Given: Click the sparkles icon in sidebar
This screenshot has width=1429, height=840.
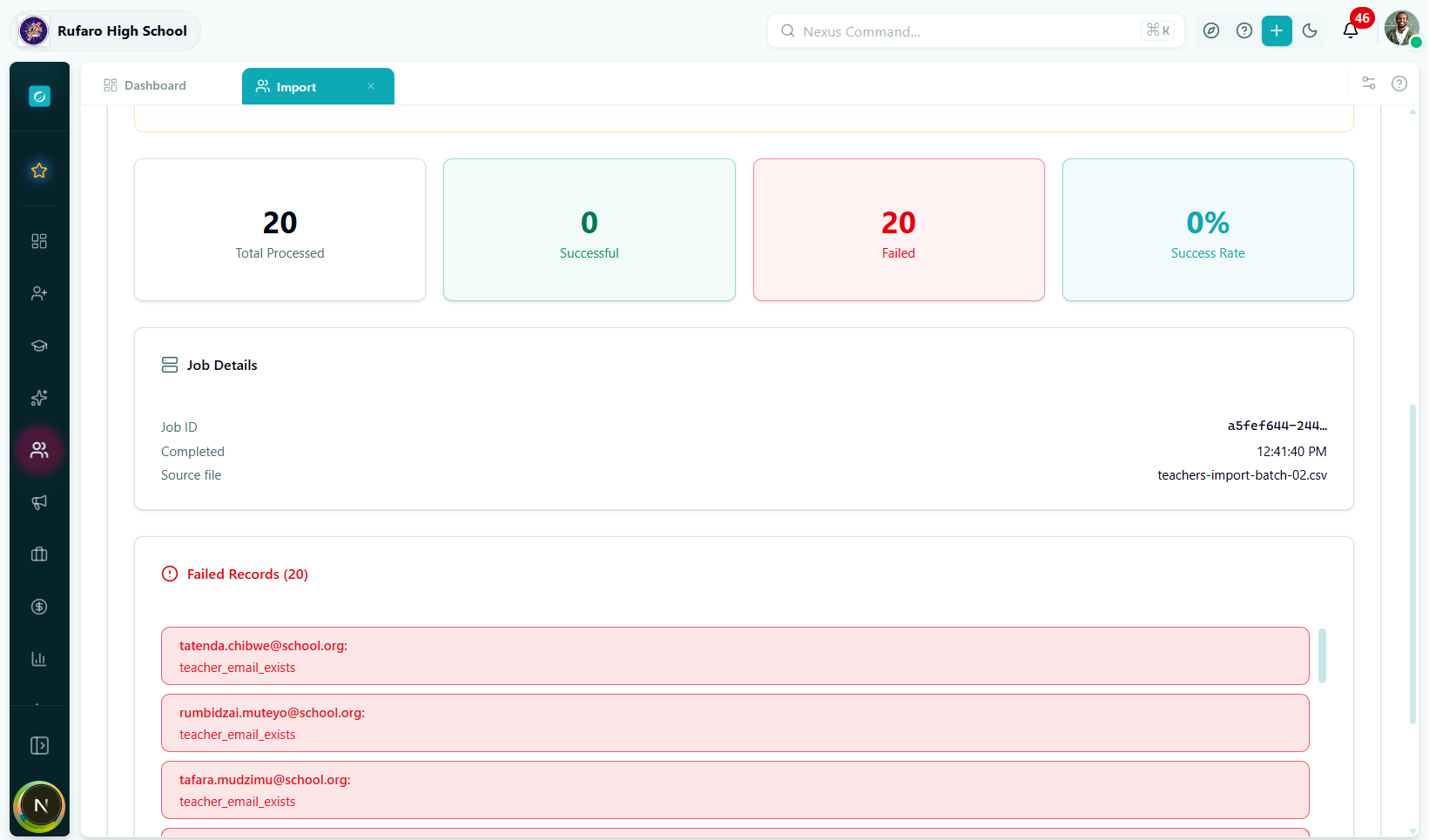Looking at the screenshot, I should [39, 398].
